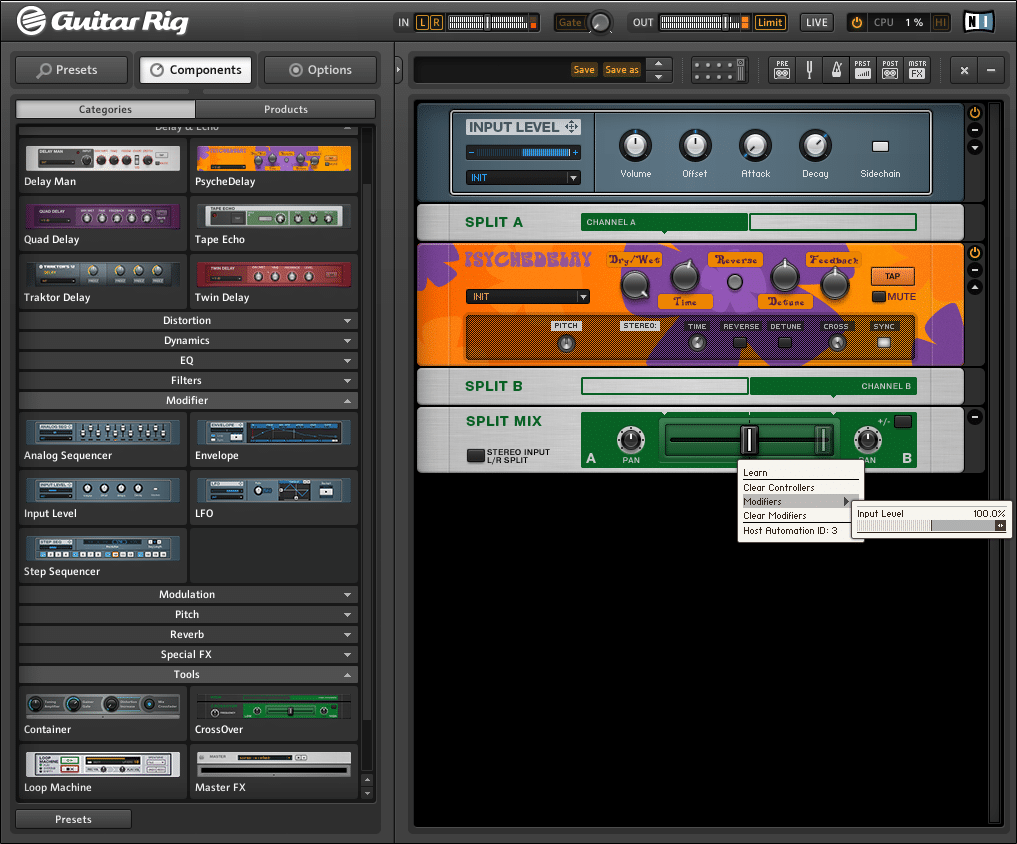Switch to the Options tab
Image resolution: width=1017 pixels, height=844 pixels.
320,70
